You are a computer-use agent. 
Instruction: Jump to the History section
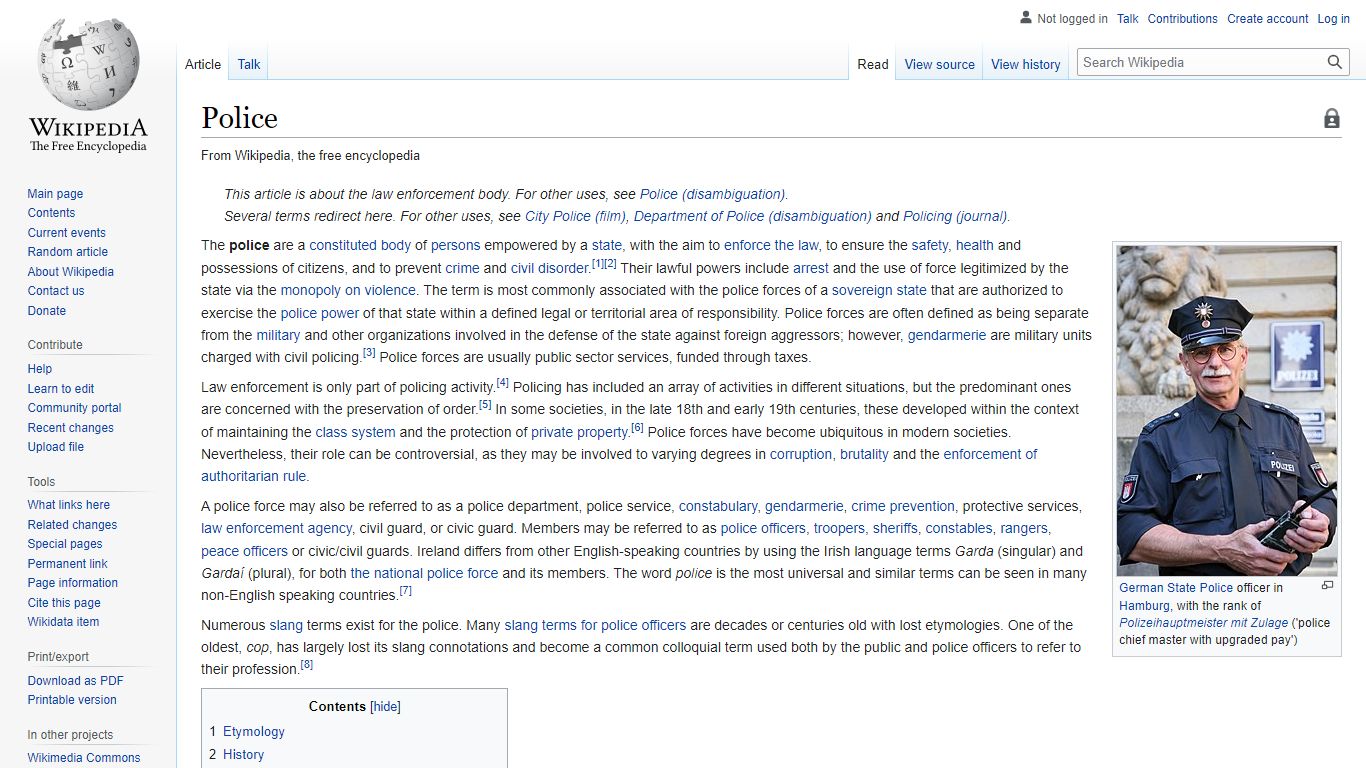244,755
